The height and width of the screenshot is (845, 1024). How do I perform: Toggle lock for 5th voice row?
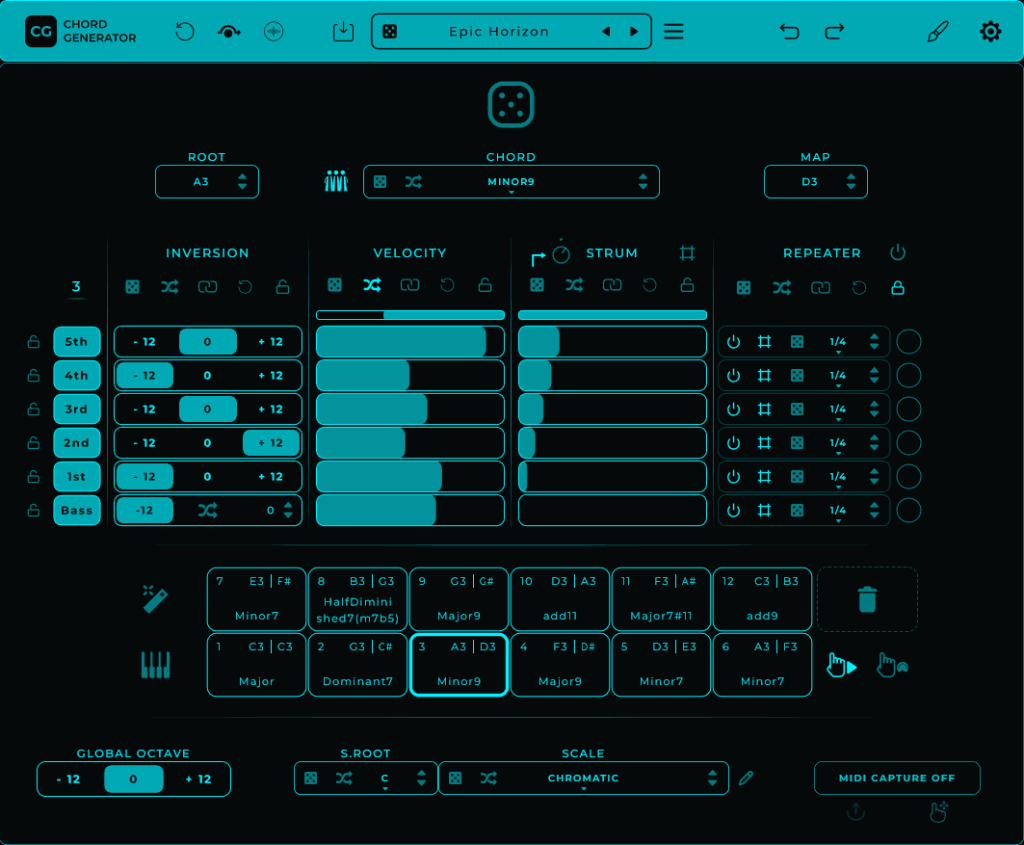[33, 342]
